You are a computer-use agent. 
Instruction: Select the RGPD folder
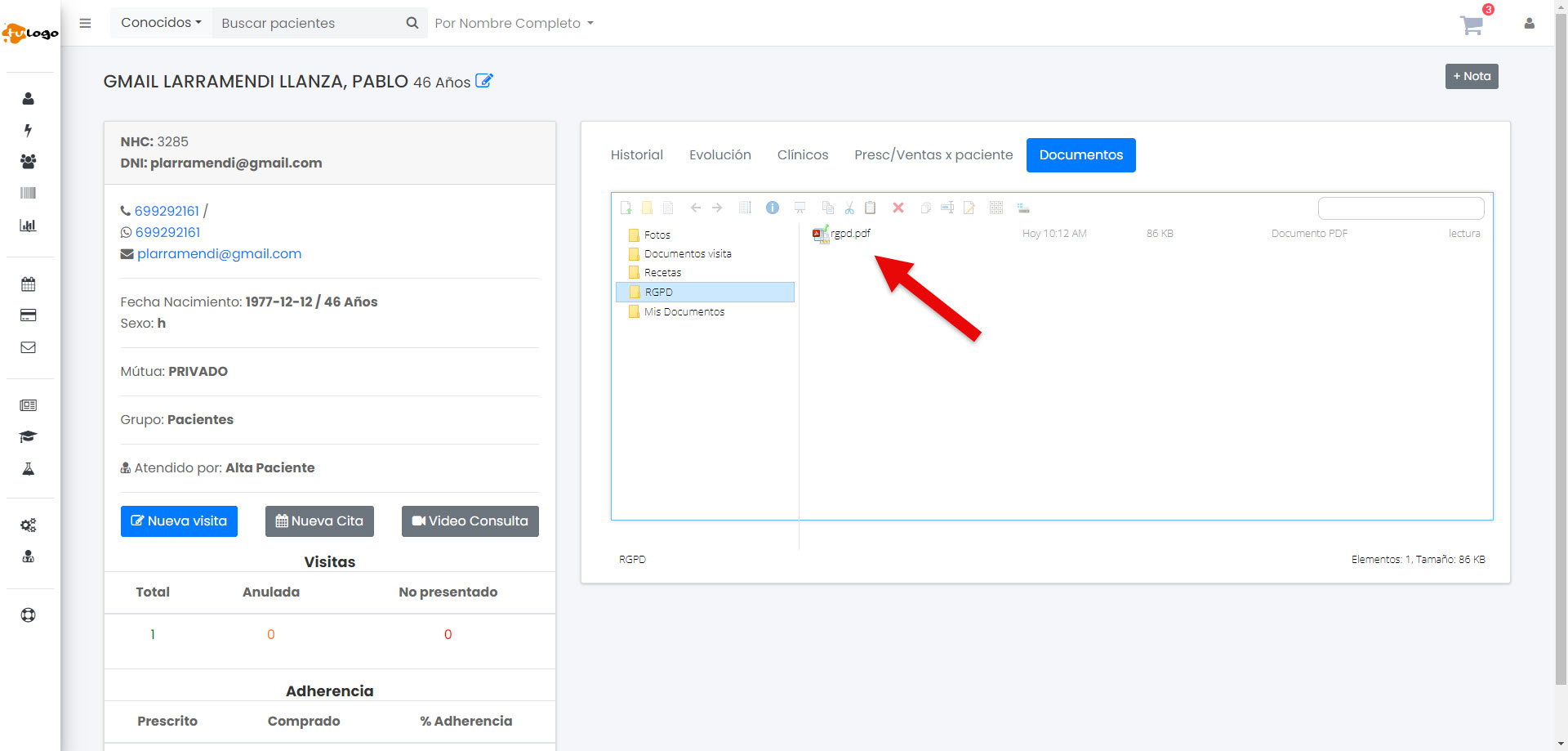pyautogui.click(x=705, y=292)
